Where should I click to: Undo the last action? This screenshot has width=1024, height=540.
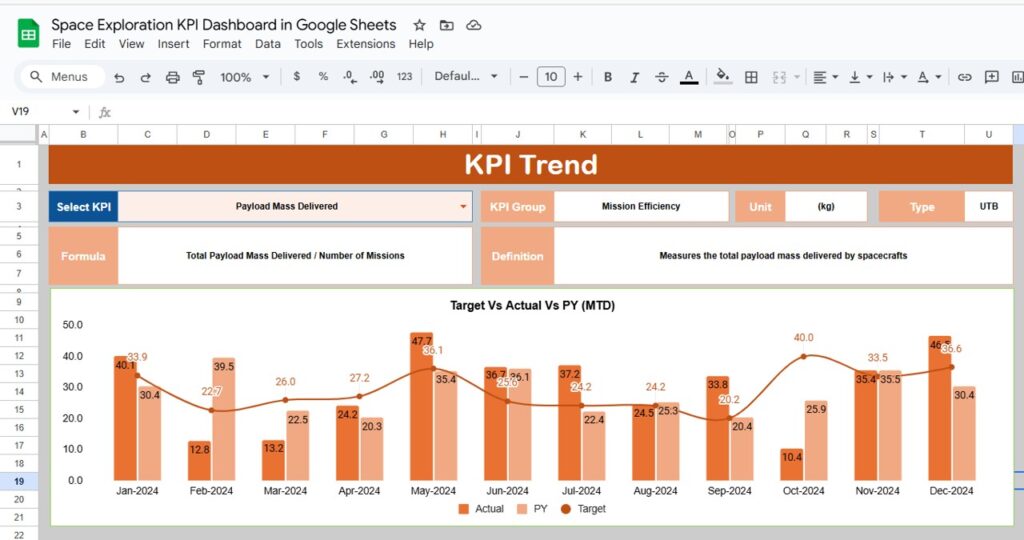[119, 77]
